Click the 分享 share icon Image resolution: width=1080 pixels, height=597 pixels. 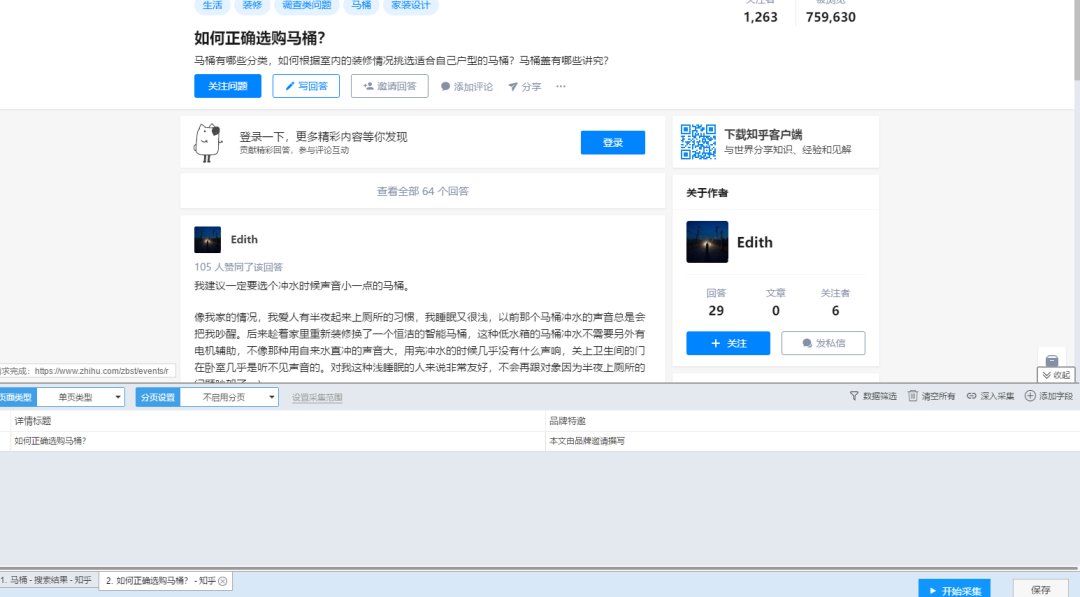(513, 87)
